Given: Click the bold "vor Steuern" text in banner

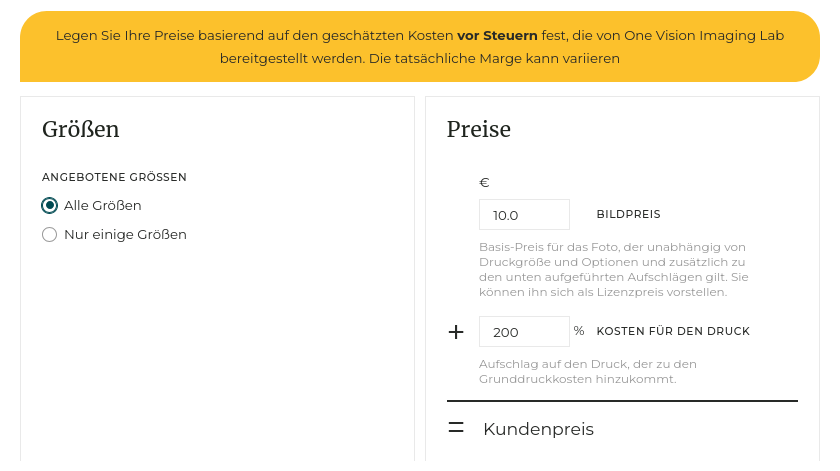Looking at the screenshot, I should click(x=497, y=35).
